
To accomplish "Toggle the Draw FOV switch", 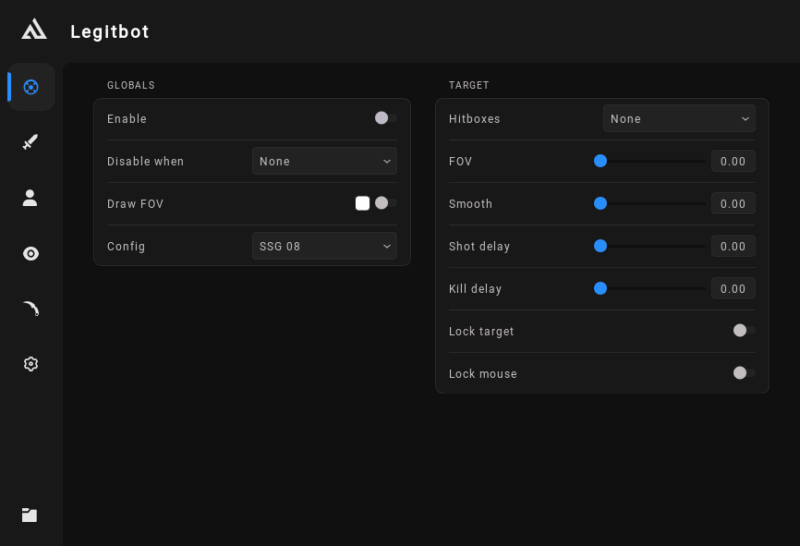I will 384,203.
